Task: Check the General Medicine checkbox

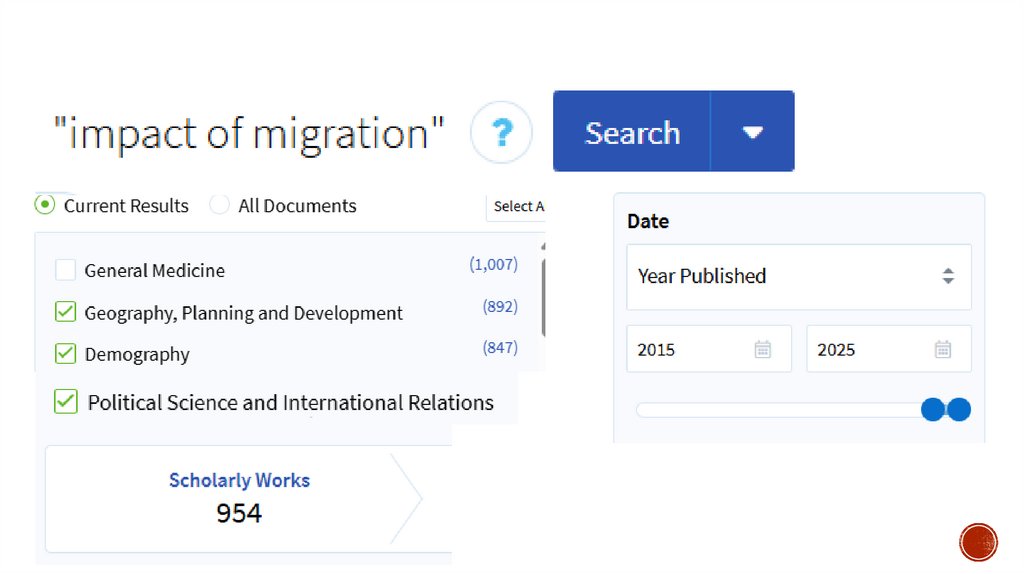Action: click(x=66, y=270)
